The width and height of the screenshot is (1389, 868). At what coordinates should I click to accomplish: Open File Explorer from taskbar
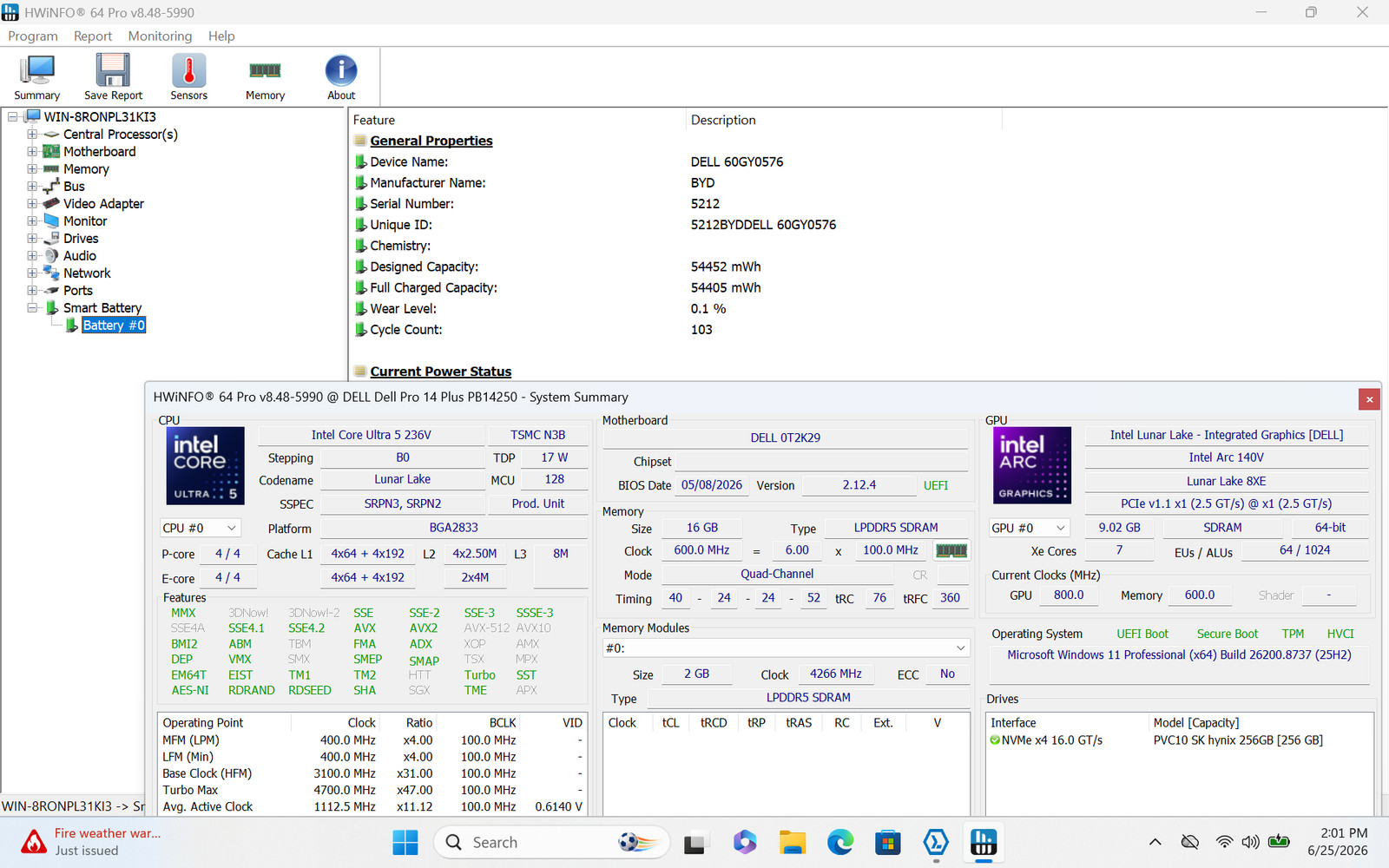792,842
